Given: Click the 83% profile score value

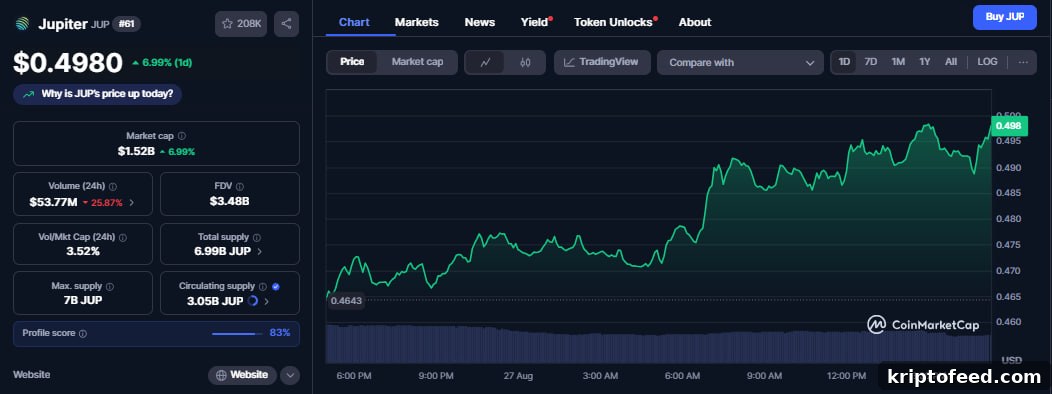Looking at the screenshot, I should point(280,334).
